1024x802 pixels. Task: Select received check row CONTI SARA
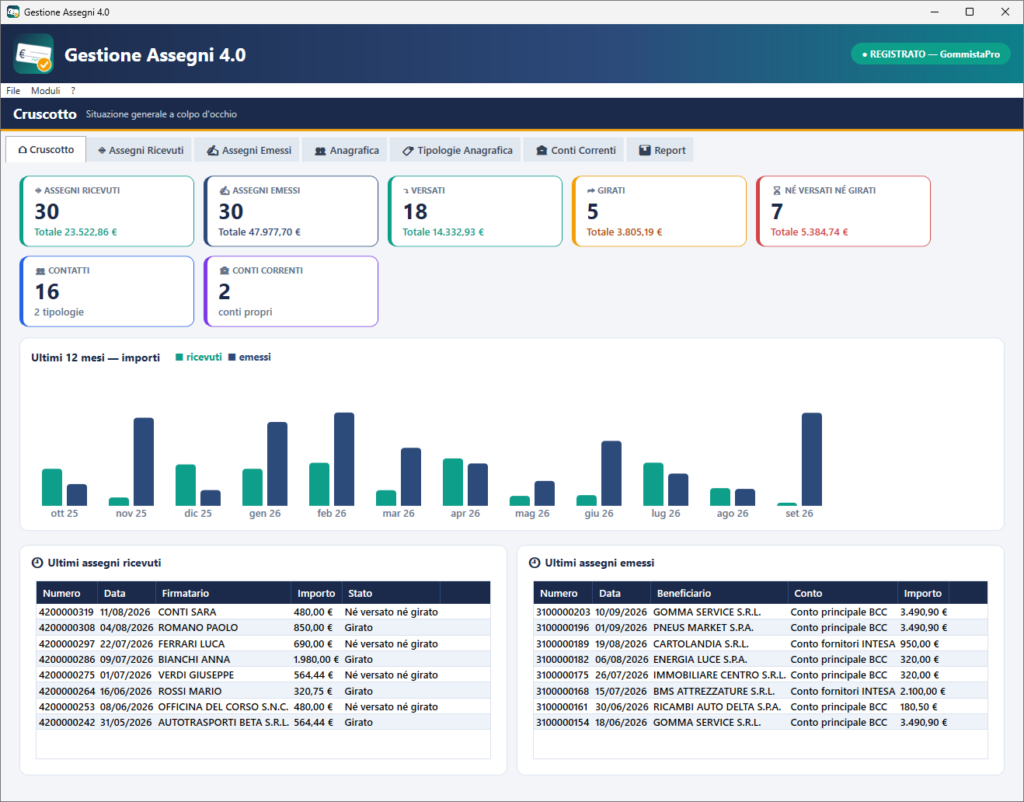pos(263,612)
